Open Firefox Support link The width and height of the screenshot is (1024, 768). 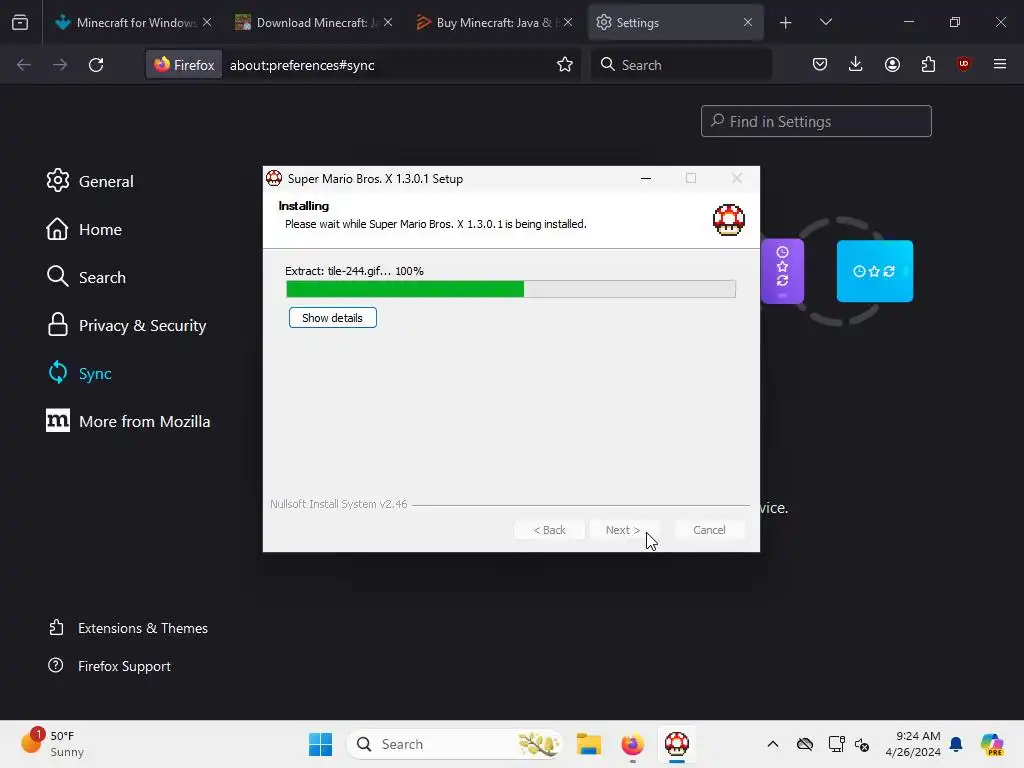(x=110, y=666)
